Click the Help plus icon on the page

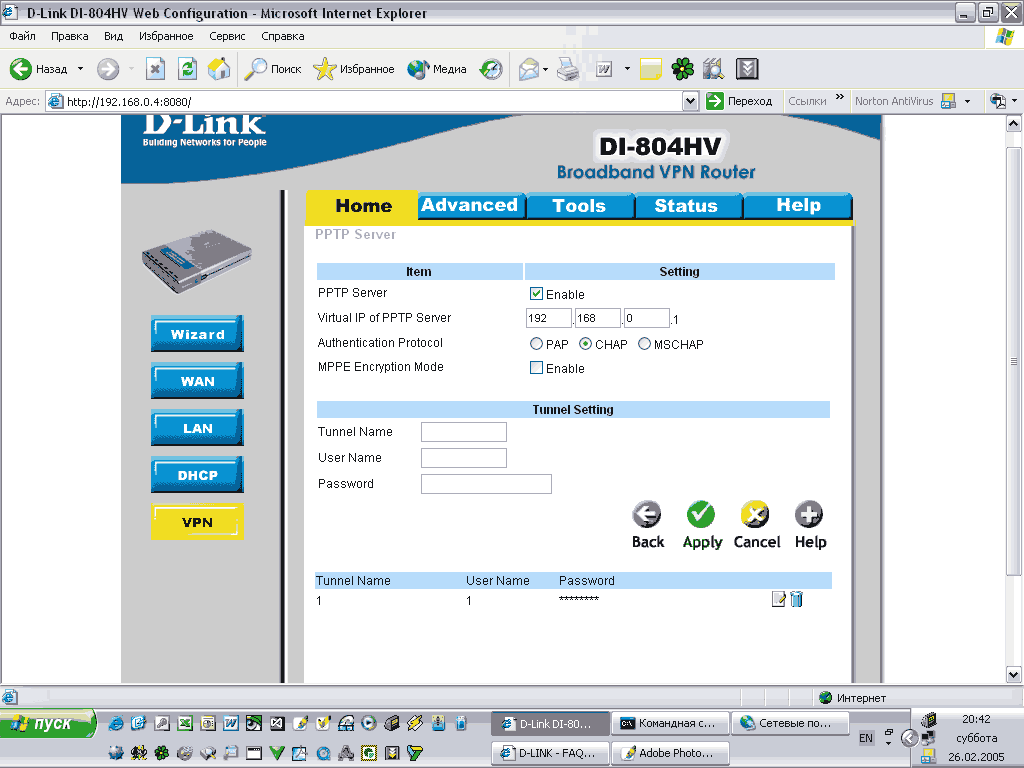coord(808,515)
